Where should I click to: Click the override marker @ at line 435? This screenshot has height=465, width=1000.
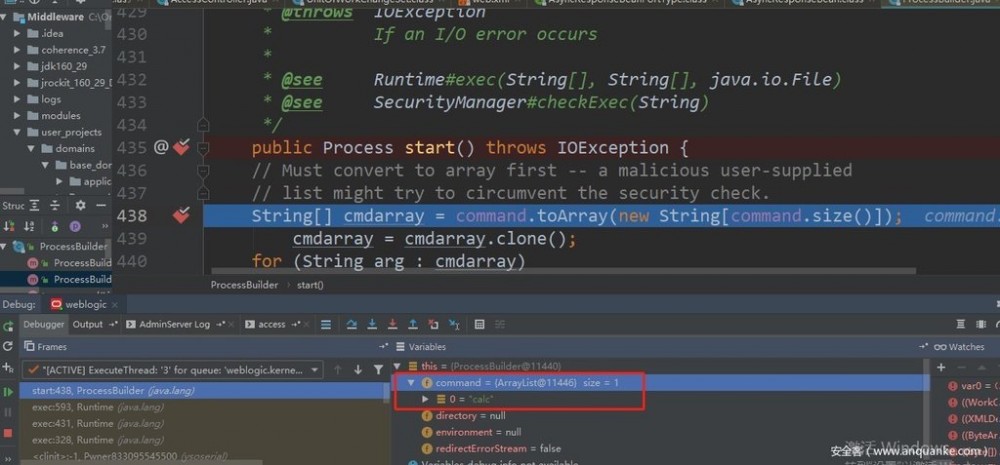coord(161,148)
